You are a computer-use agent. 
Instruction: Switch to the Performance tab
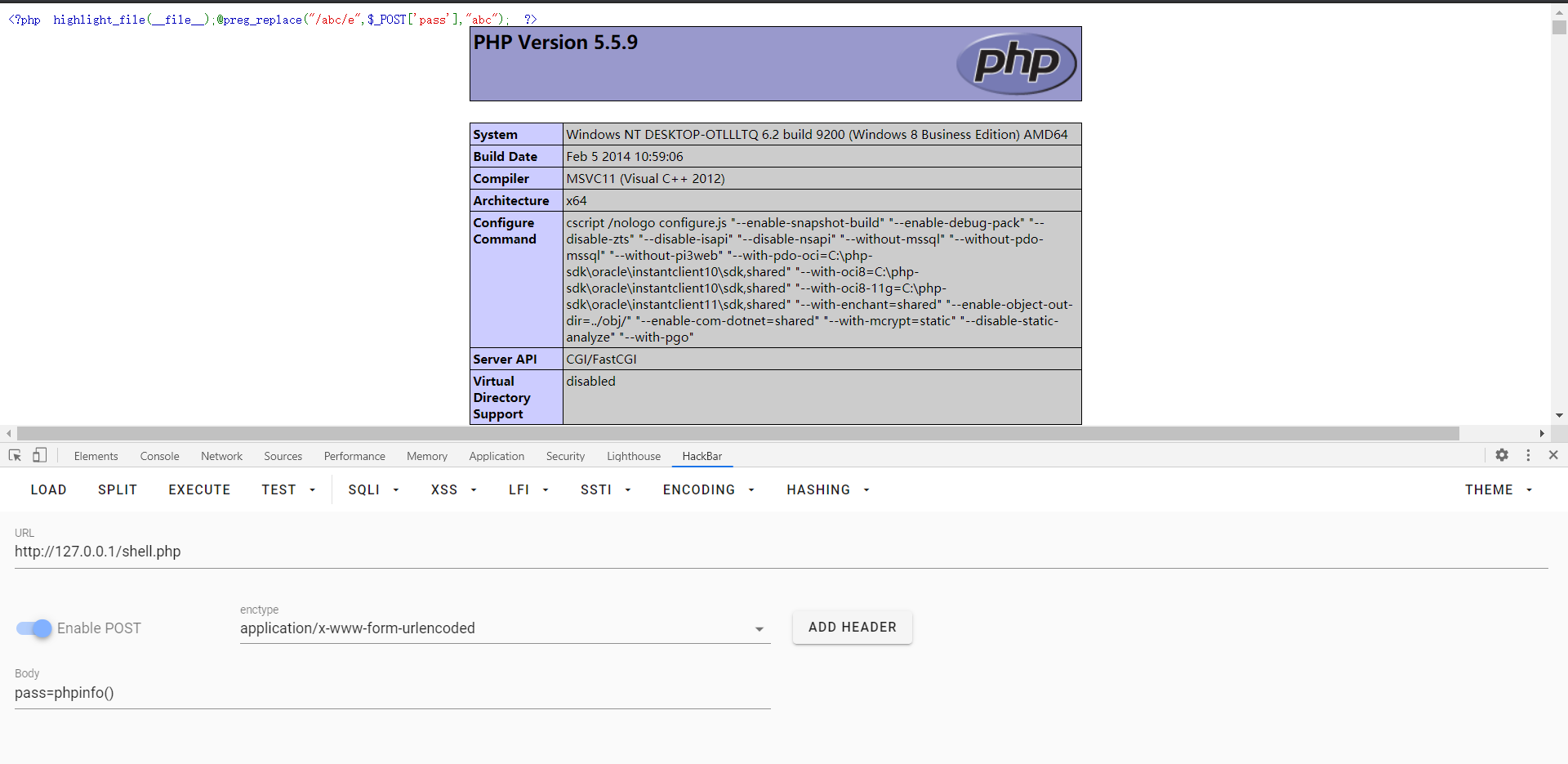pos(354,456)
